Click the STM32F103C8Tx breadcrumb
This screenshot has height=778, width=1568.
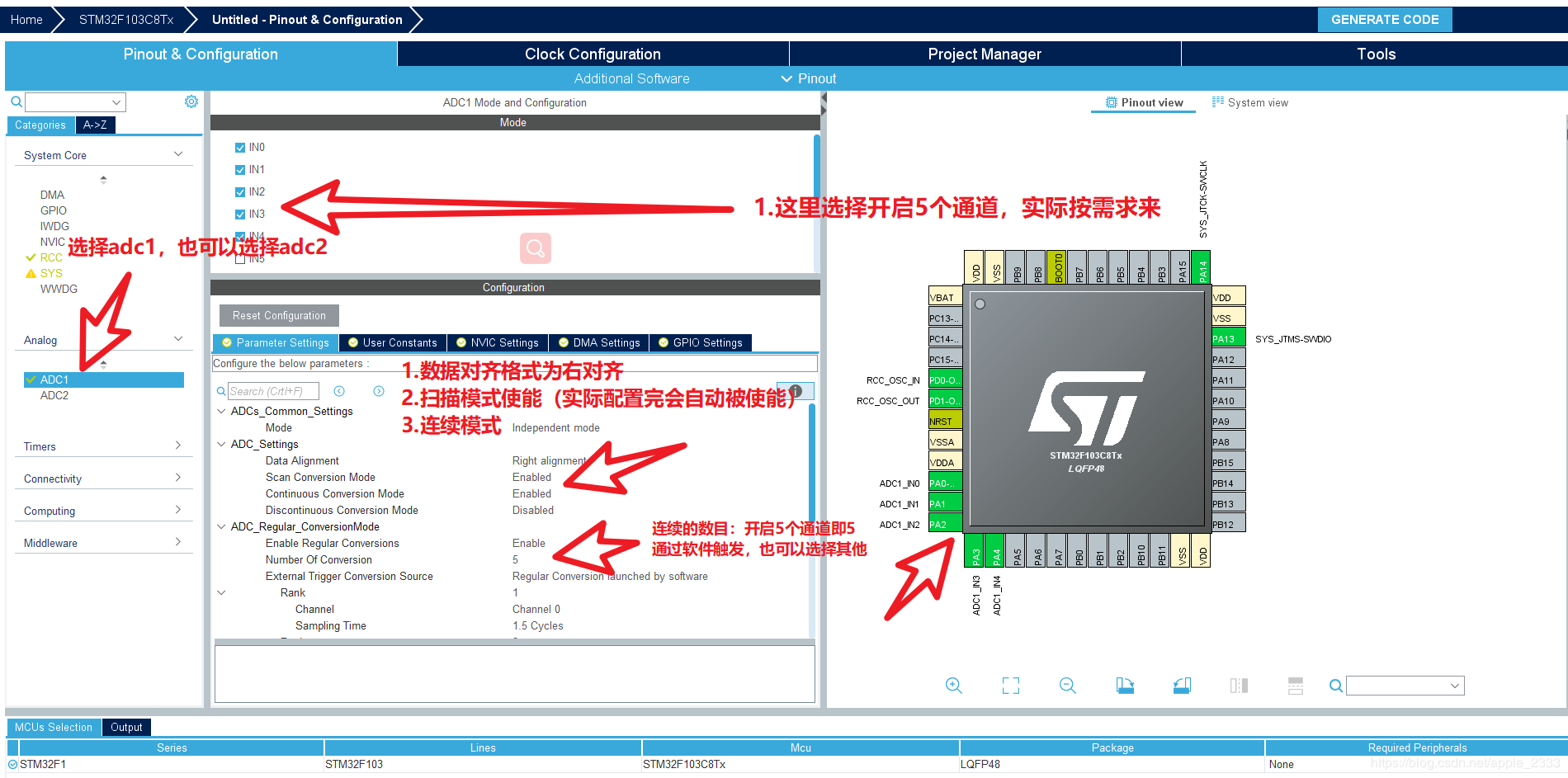pos(126,20)
